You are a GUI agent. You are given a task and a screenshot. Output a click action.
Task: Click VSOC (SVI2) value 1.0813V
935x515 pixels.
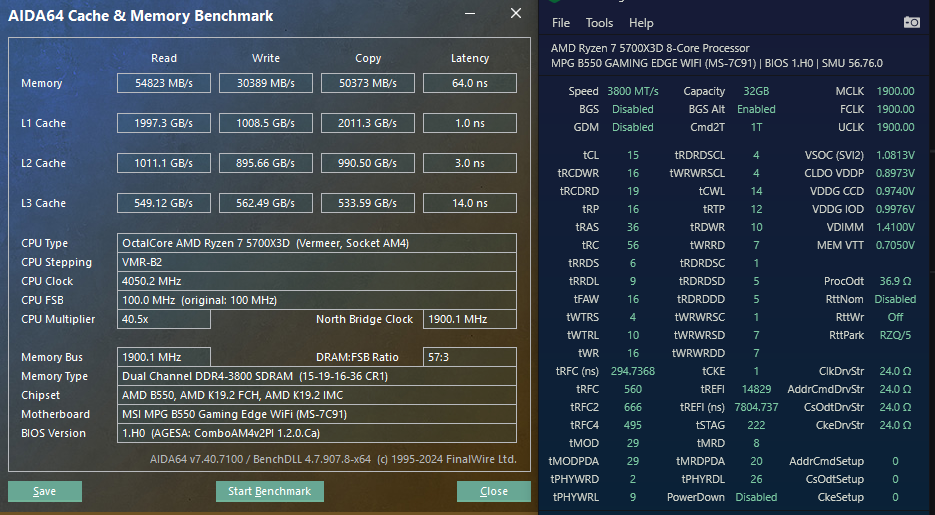895,155
